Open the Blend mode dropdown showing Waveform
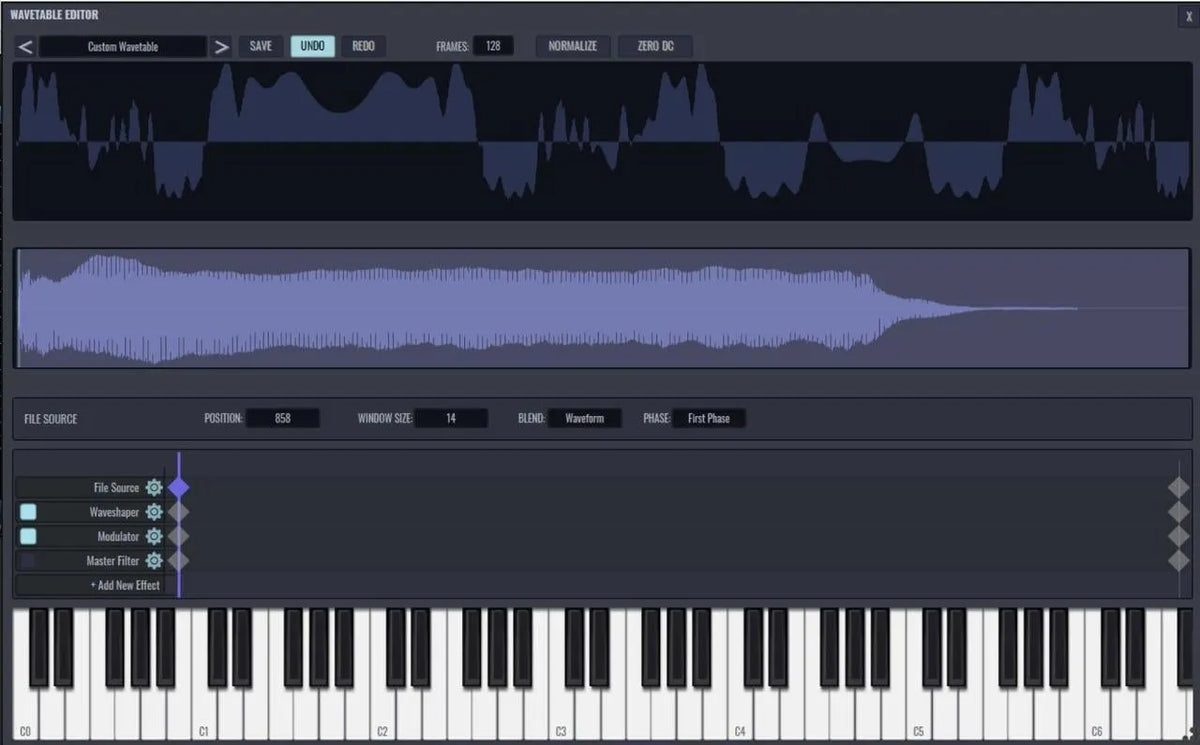This screenshot has width=1200, height=745. pos(585,418)
